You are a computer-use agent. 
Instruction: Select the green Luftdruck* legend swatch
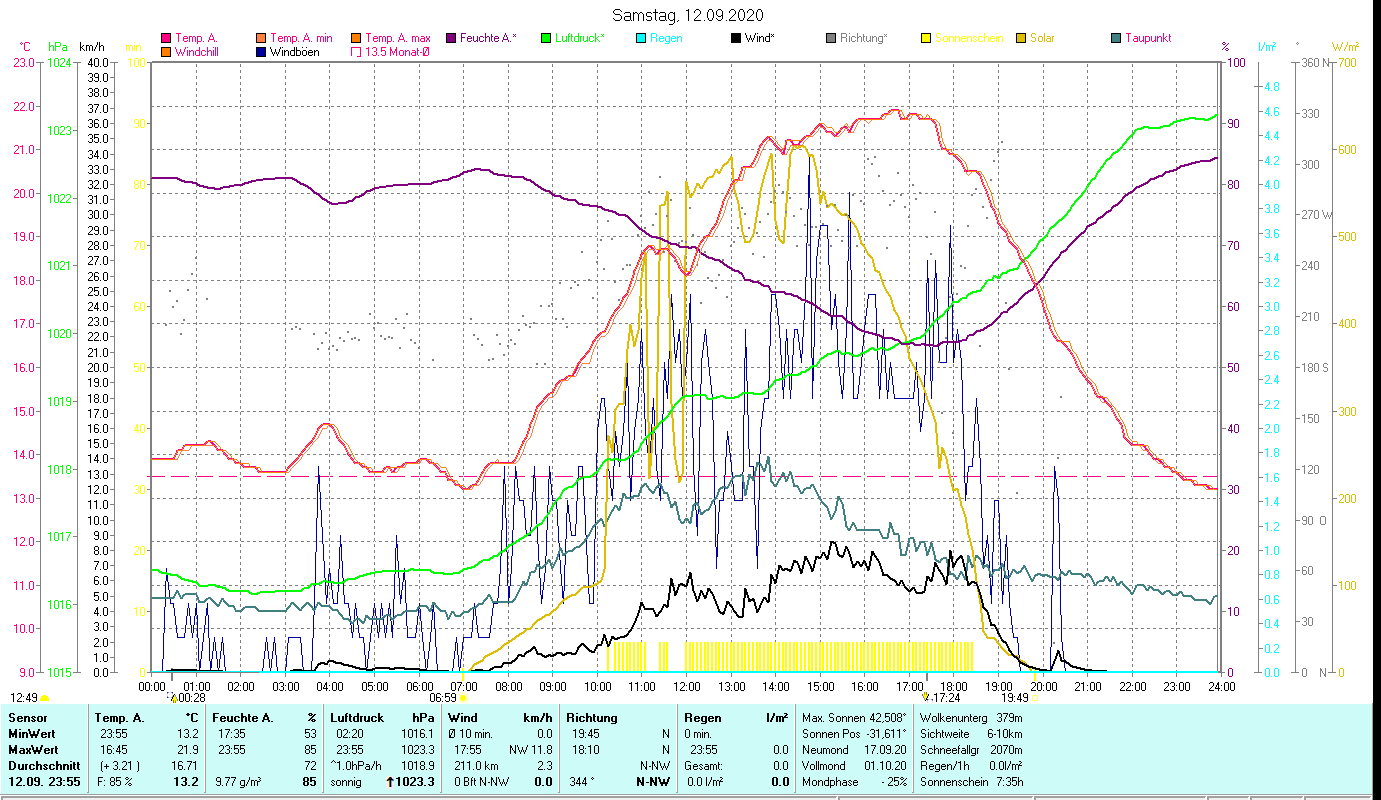[x=546, y=38]
